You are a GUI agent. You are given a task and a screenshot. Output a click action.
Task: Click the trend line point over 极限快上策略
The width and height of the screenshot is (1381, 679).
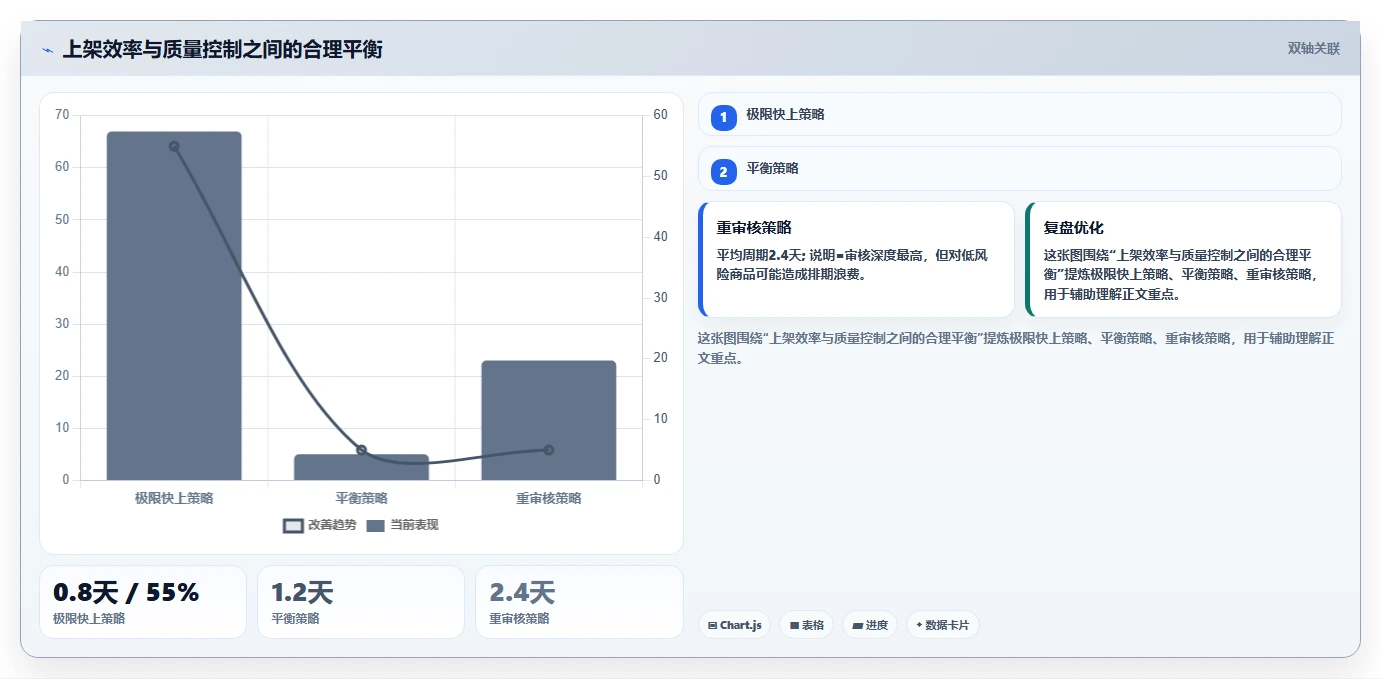pos(174,146)
